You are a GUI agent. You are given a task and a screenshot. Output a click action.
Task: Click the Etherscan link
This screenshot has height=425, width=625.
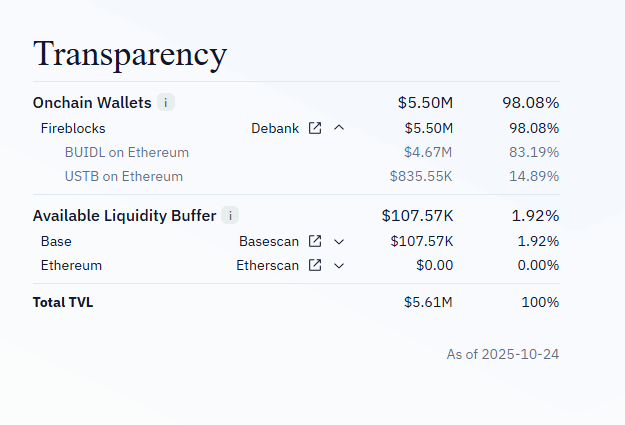click(x=268, y=265)
